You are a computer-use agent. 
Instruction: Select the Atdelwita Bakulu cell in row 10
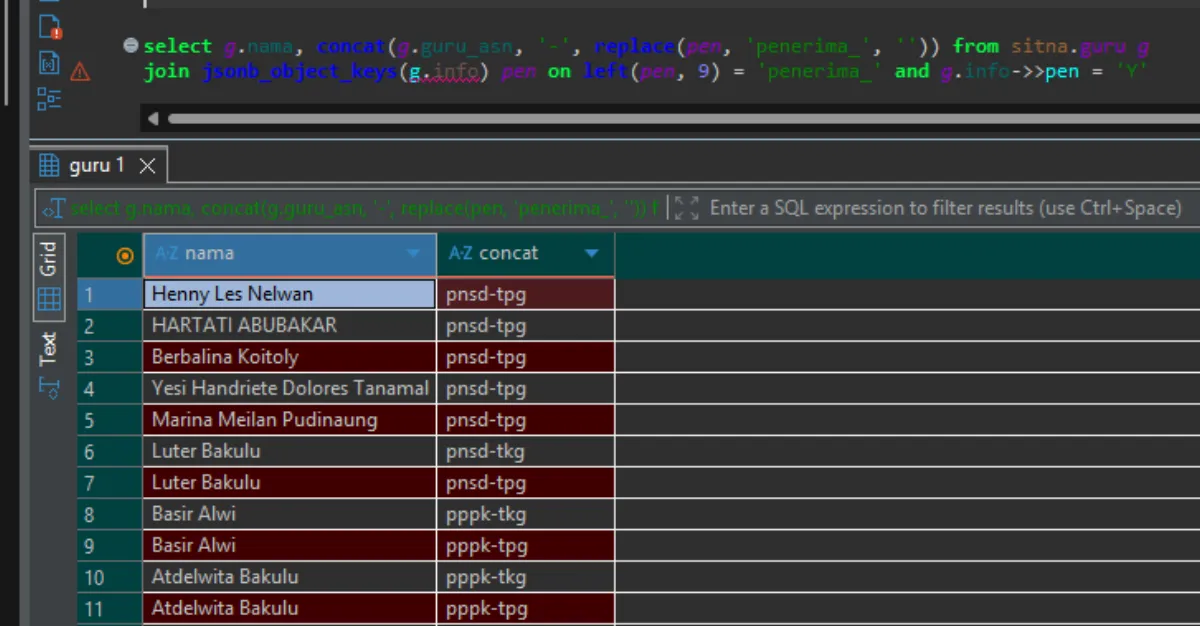point(290,577)
